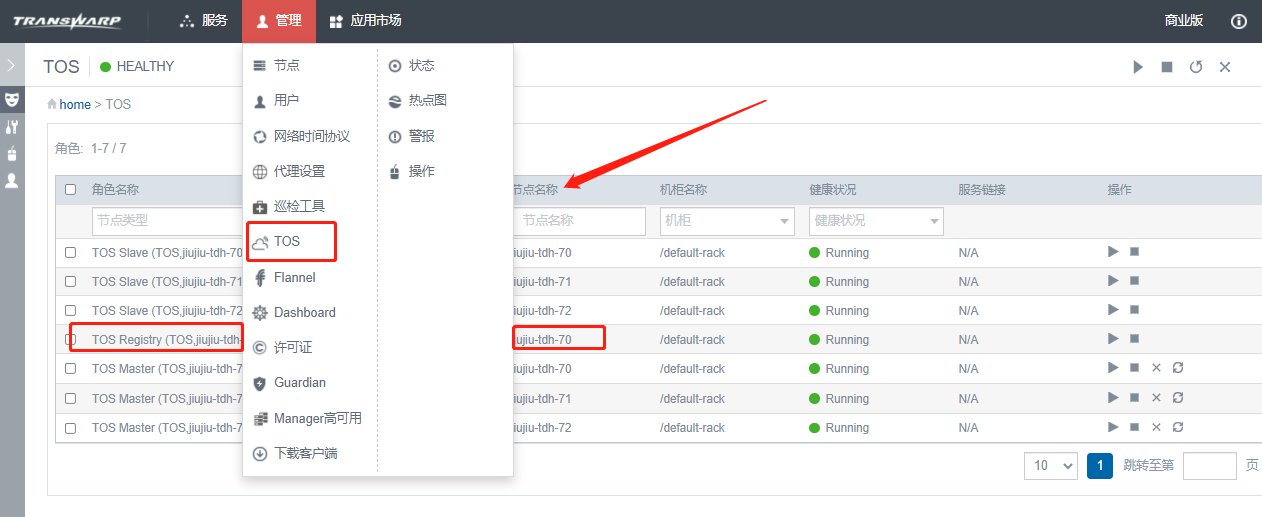
Task: Click /default-rack in TOS Registry row
Action: tap(692, 340)
